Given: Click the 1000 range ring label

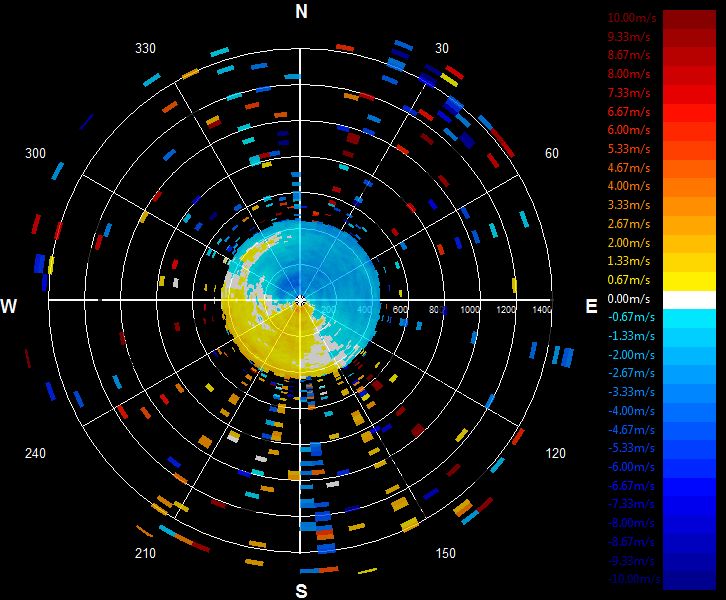Looking at the screenshot, I should 469,310.
